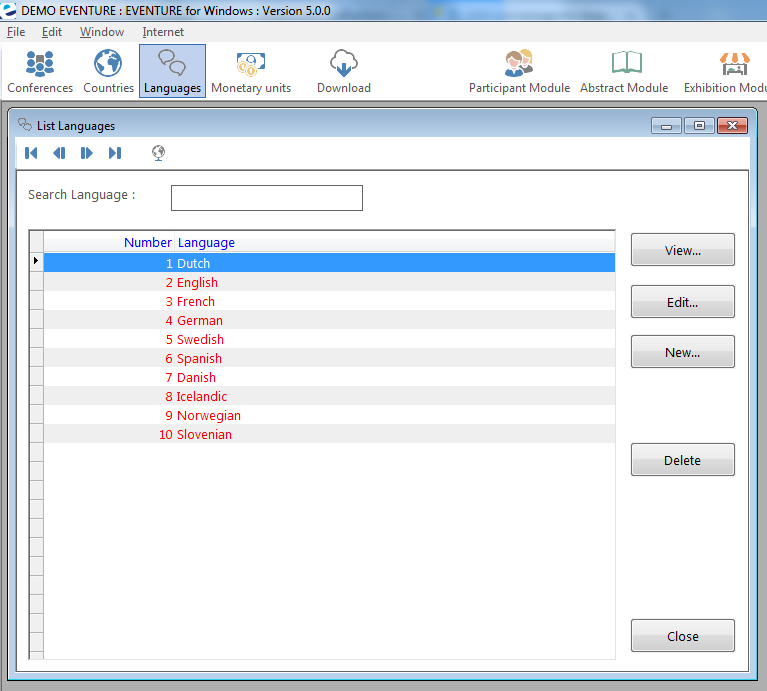Open Monetary units

(251, 71)
